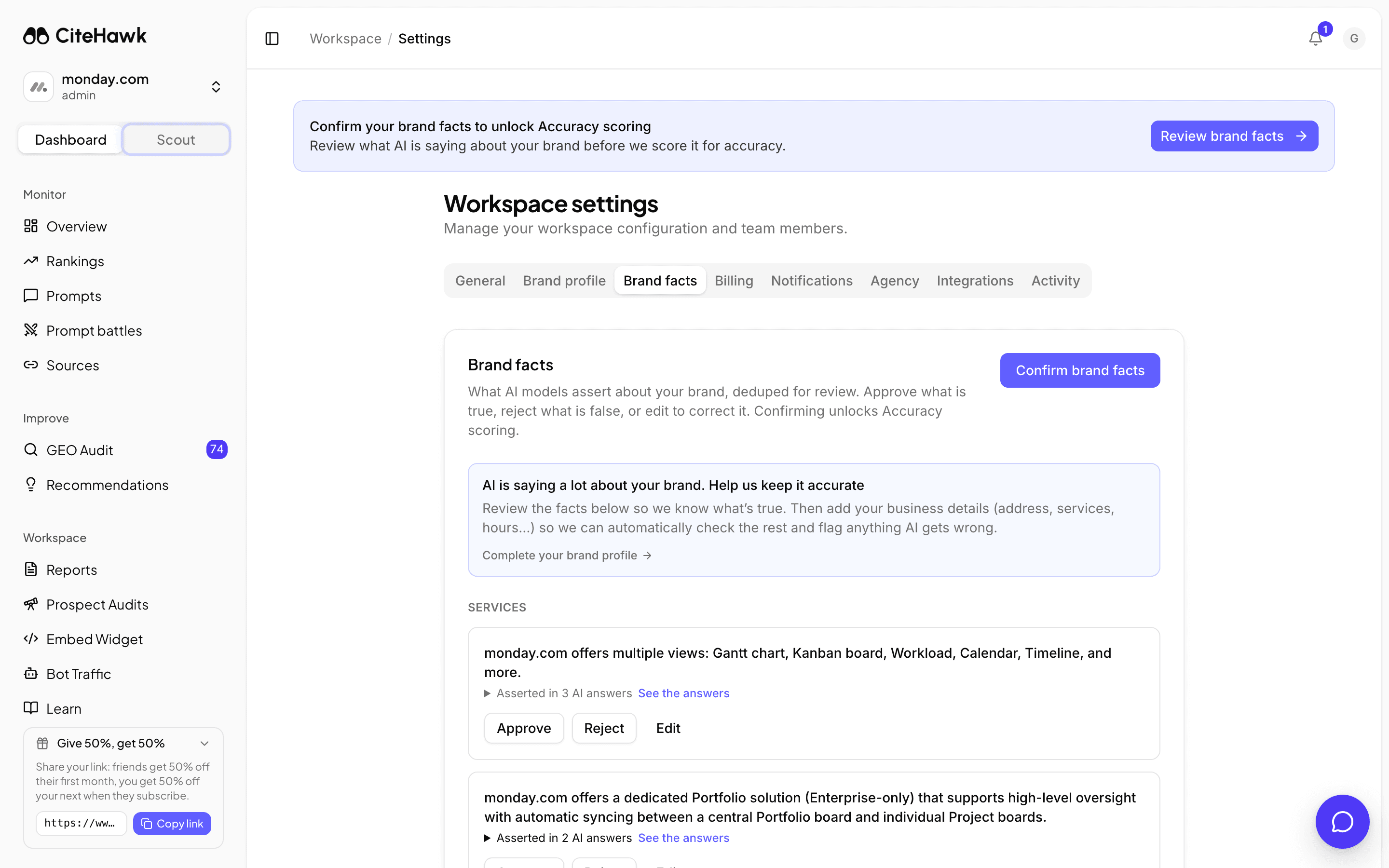Screen dimensions: 1389x868
Task: Click the Prompts speech bubble icon
Action: tap(31, 296)
